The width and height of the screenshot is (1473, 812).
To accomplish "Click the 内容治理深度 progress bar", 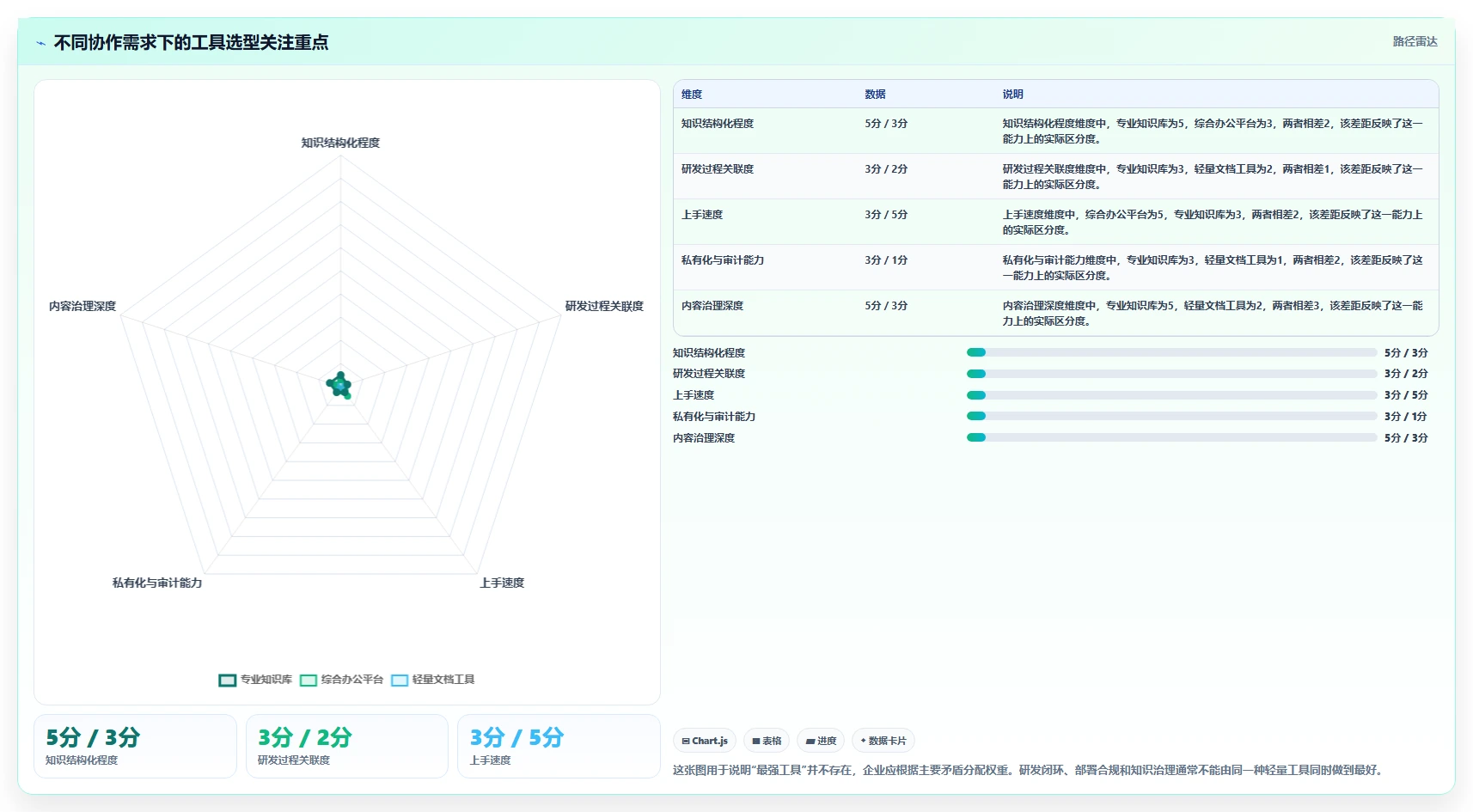I will (1171, 437).
